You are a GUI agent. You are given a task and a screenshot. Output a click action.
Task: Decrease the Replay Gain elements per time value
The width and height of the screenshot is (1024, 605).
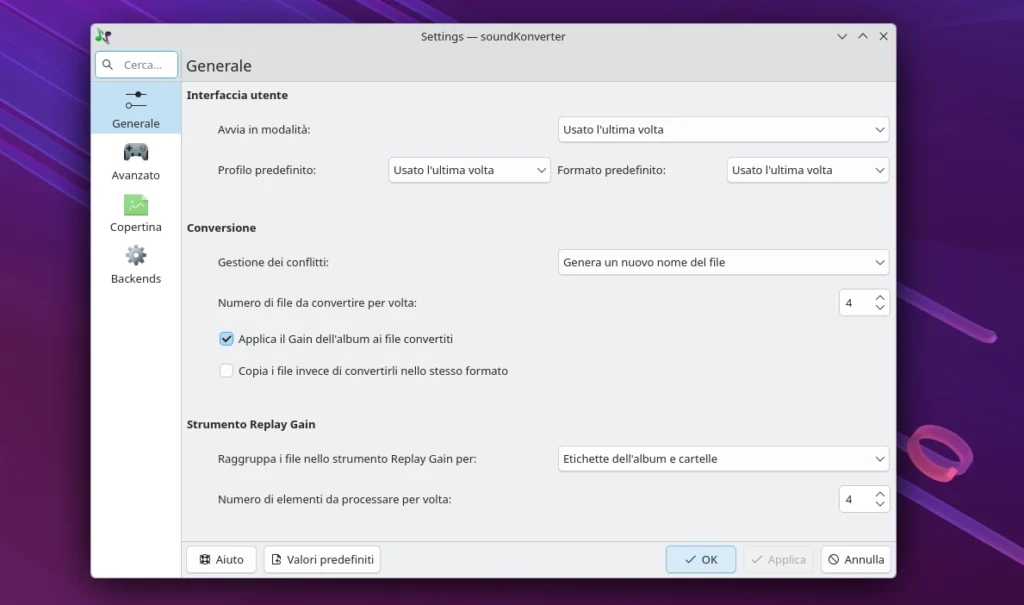tap(880, 505)
